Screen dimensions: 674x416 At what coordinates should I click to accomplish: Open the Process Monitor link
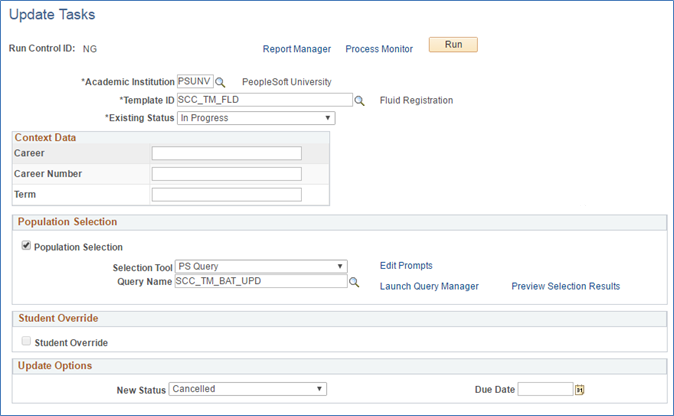pos(379,49)
